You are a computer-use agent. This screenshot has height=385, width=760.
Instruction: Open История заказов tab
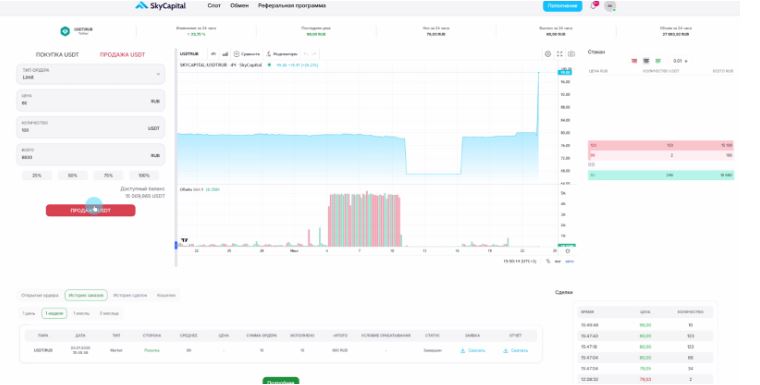pos(86,295)
